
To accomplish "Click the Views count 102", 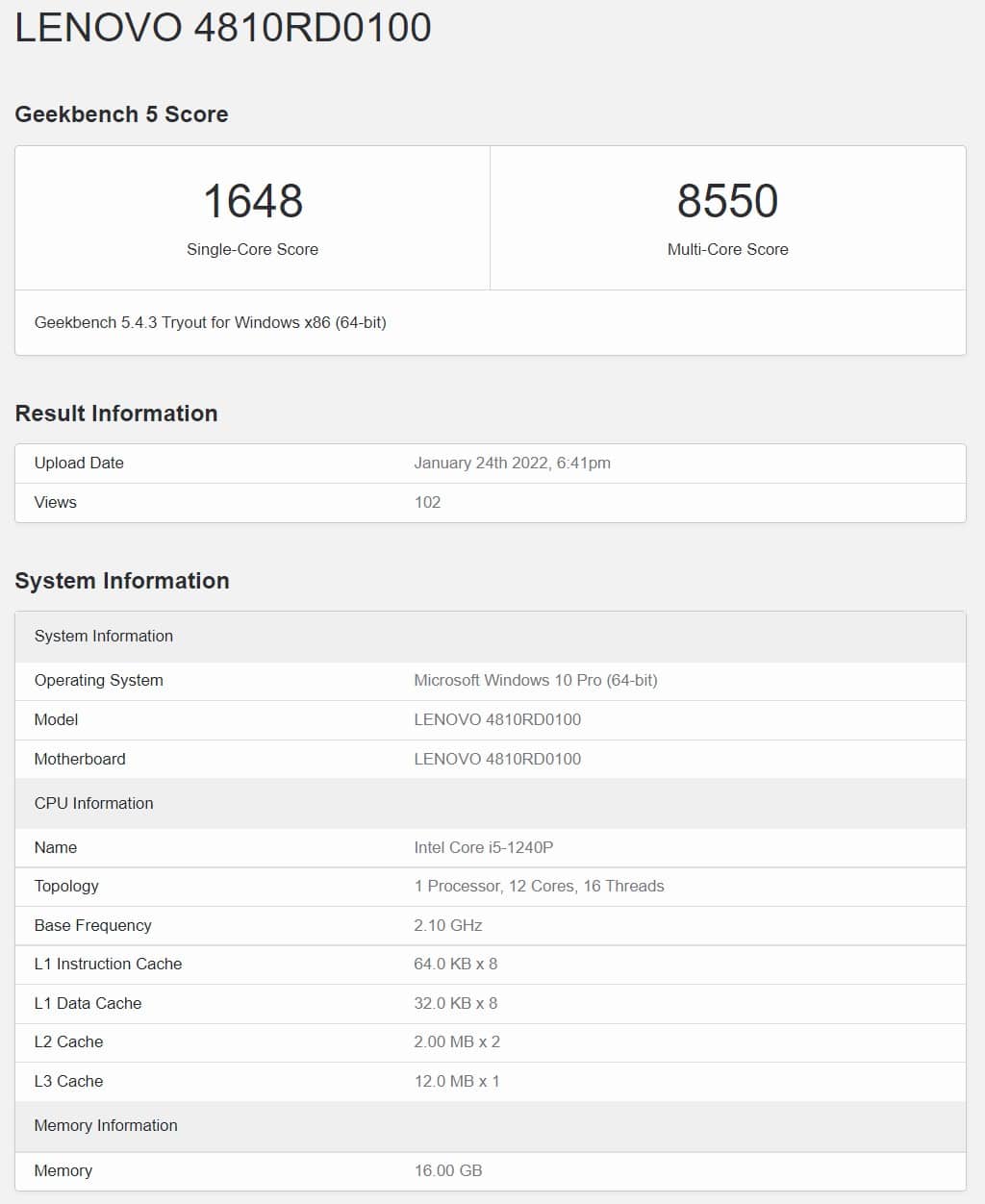I will pyautogui.click(x=427, y=502).
